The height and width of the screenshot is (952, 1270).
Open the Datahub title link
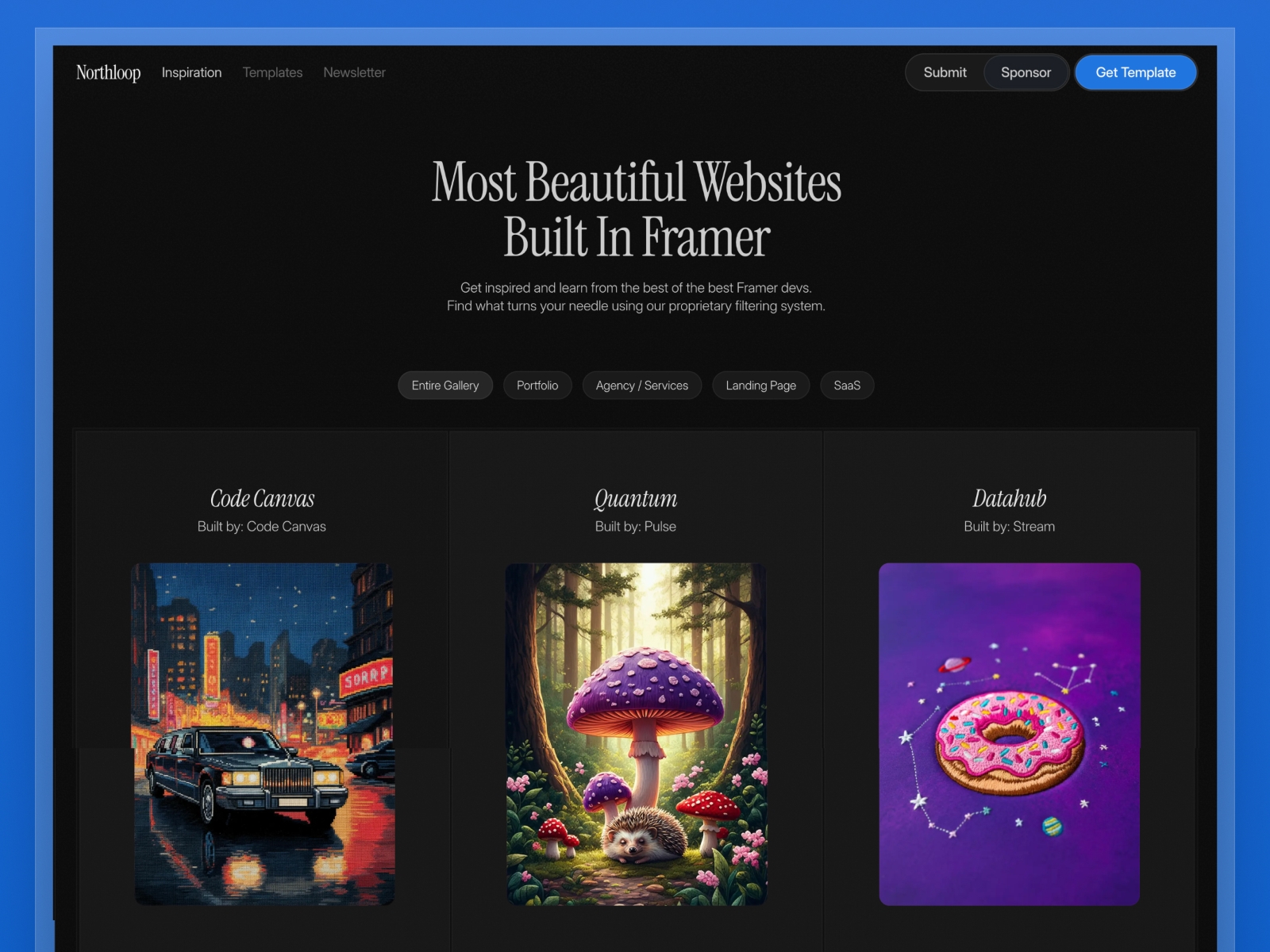pyautogui.click(x=1010, y=498)
